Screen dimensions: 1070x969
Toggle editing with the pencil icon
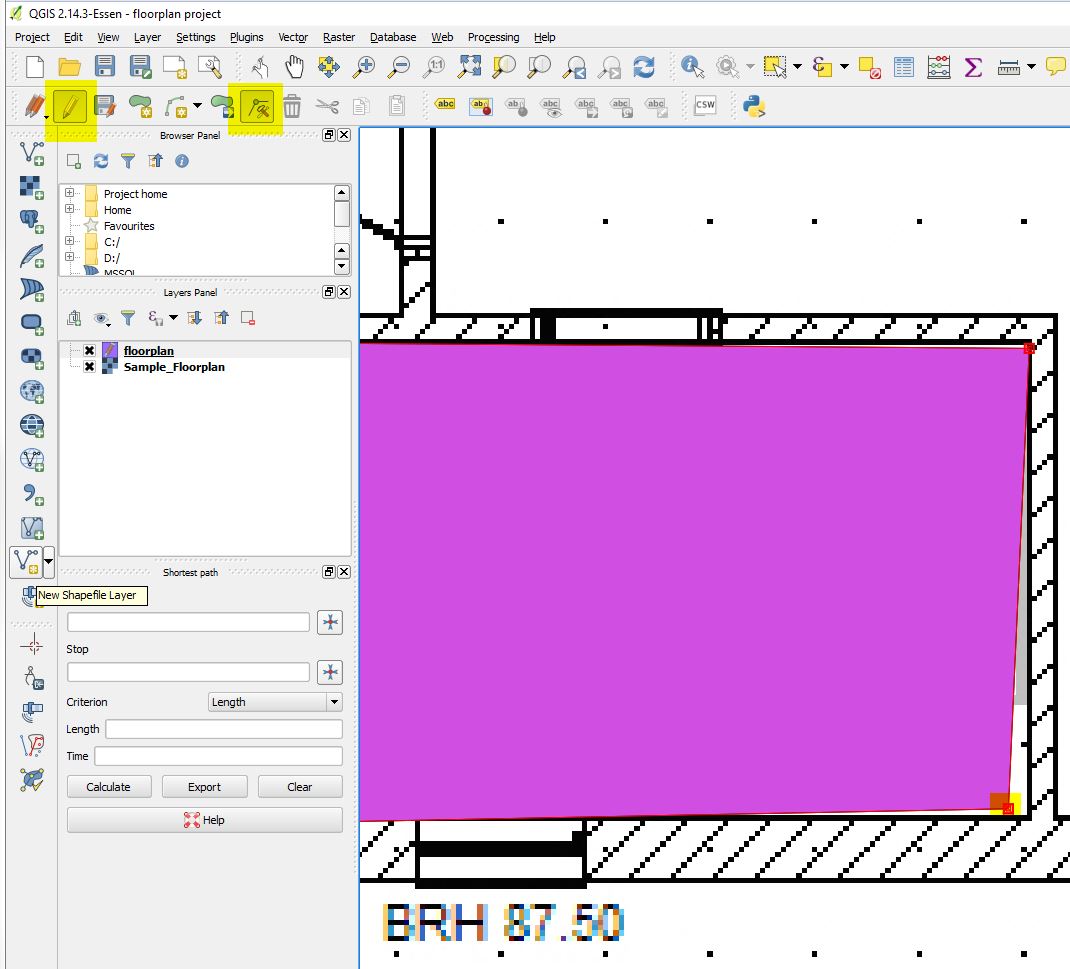click(x=70, y=106)
